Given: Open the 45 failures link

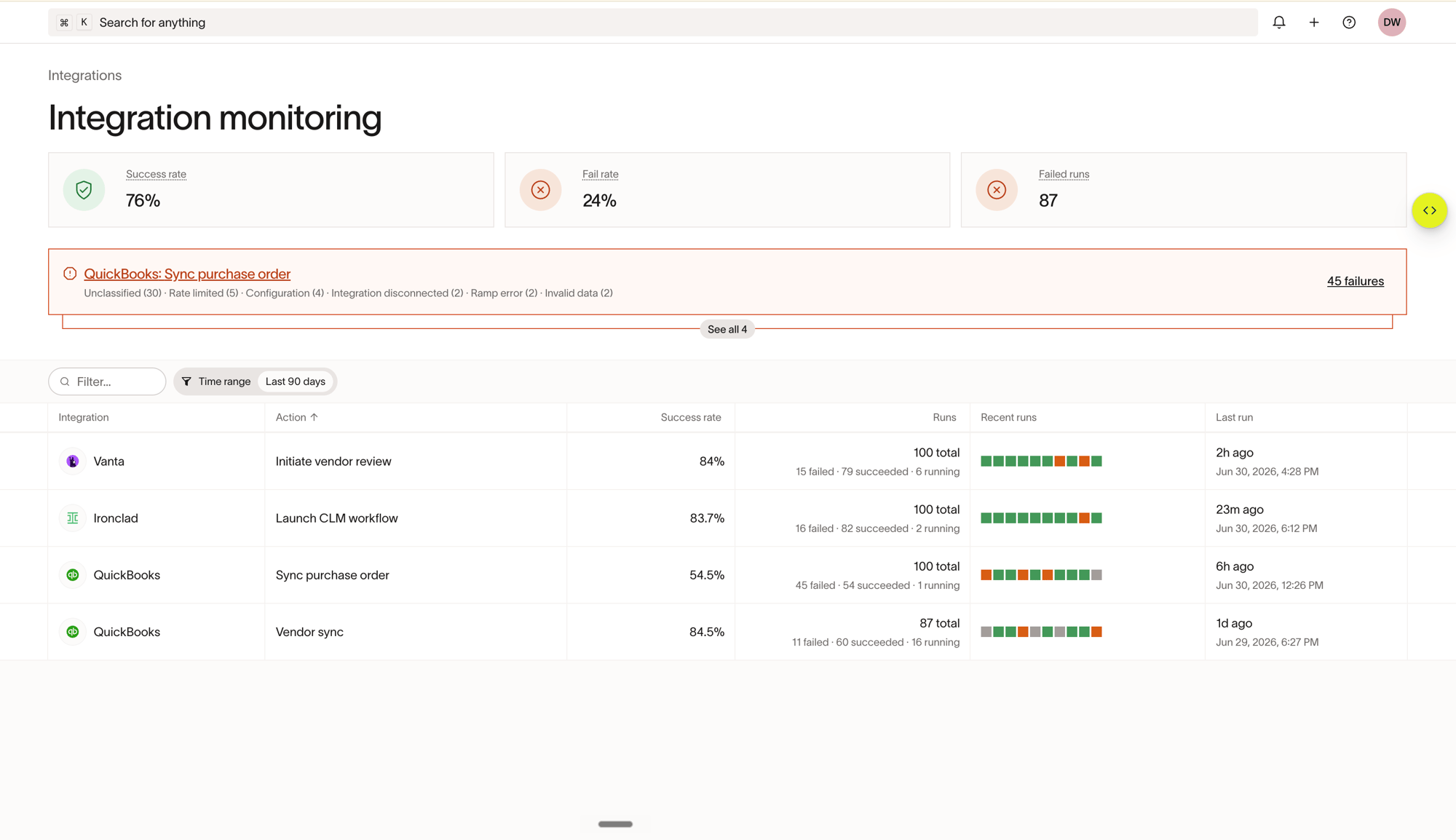Looking at the screenshot, I should [x=1355, y=281].
